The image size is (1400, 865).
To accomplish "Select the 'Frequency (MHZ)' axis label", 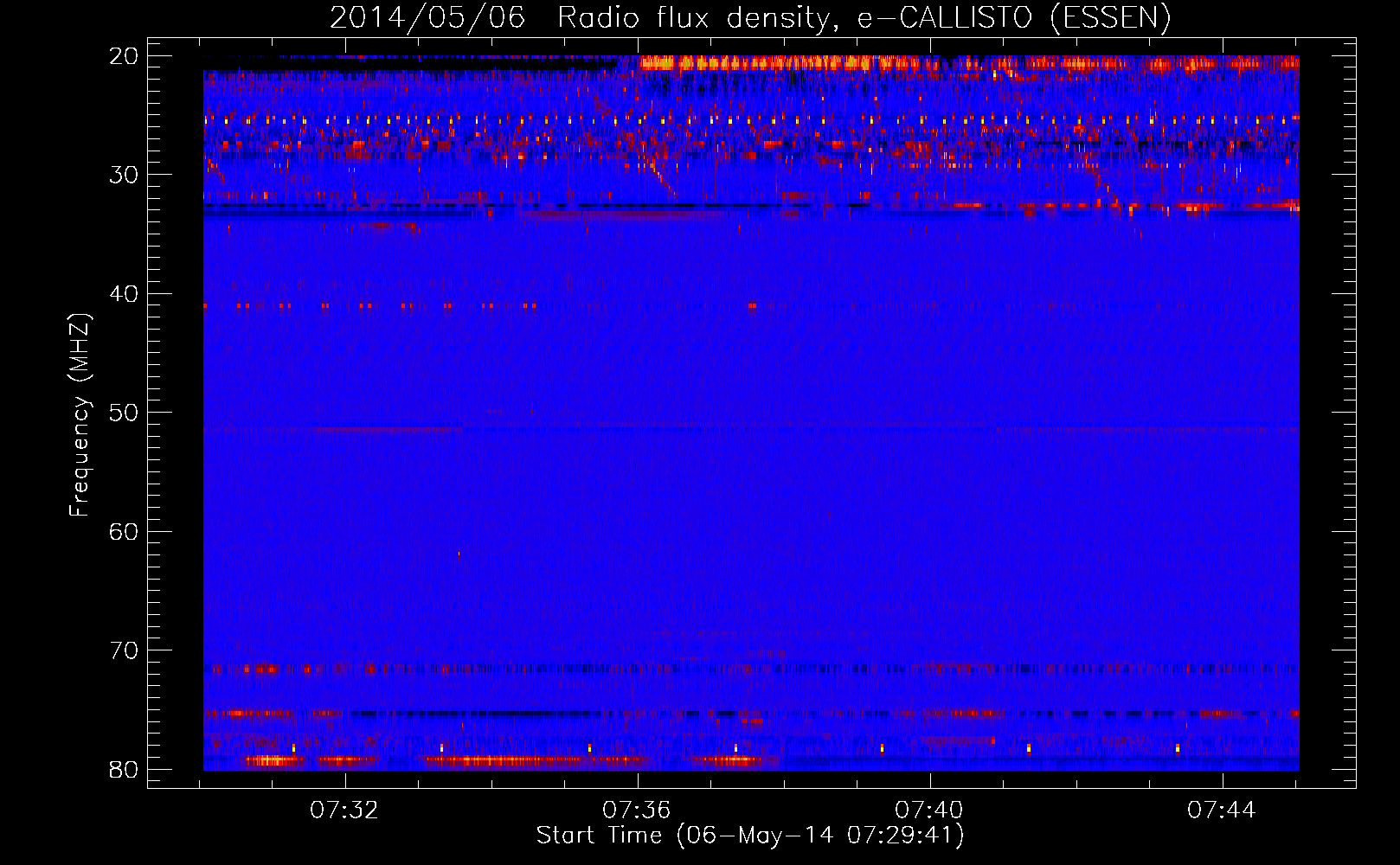I will point(80,415).
